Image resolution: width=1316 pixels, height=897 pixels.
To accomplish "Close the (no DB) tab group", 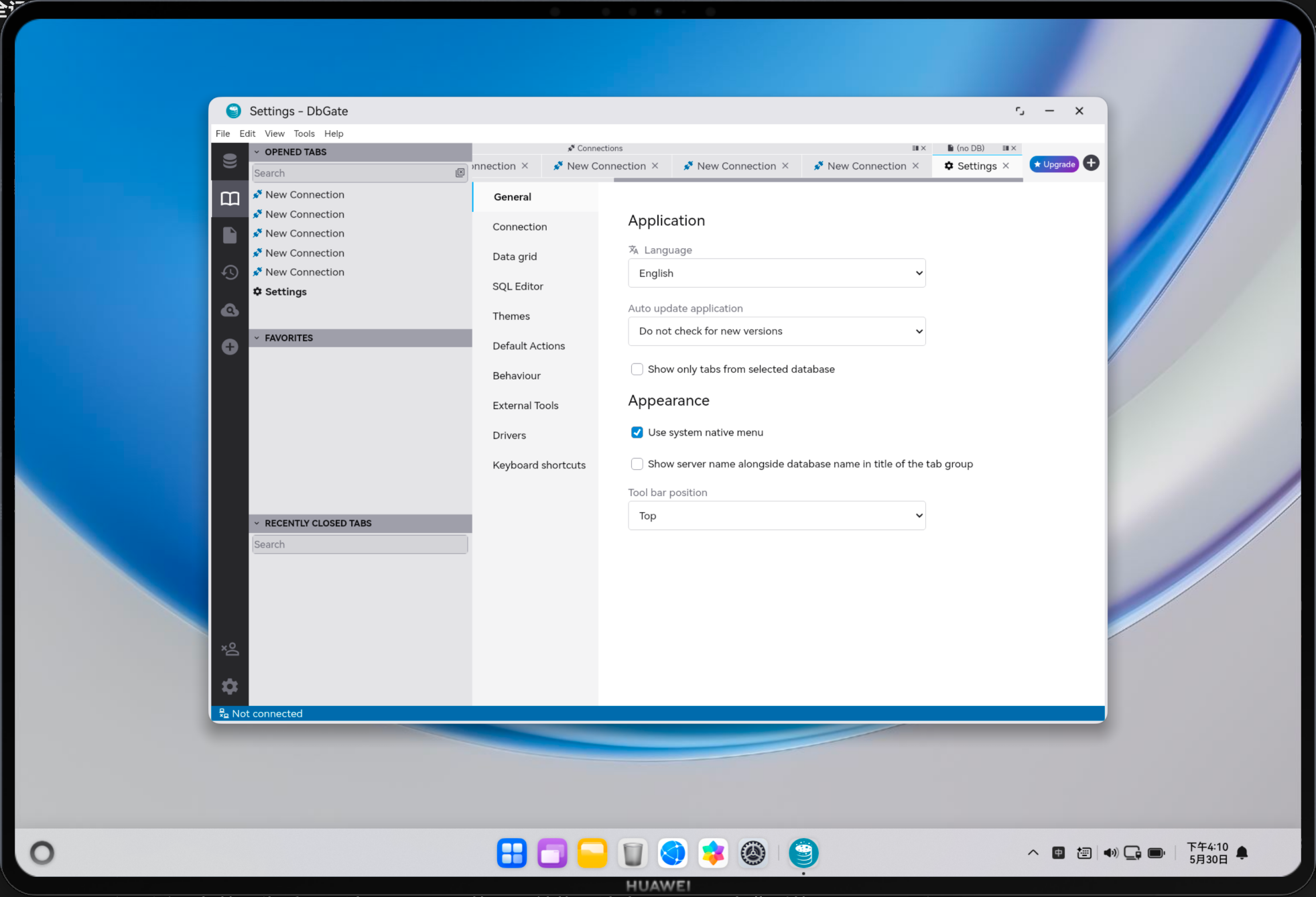I will click(1014, 148).
